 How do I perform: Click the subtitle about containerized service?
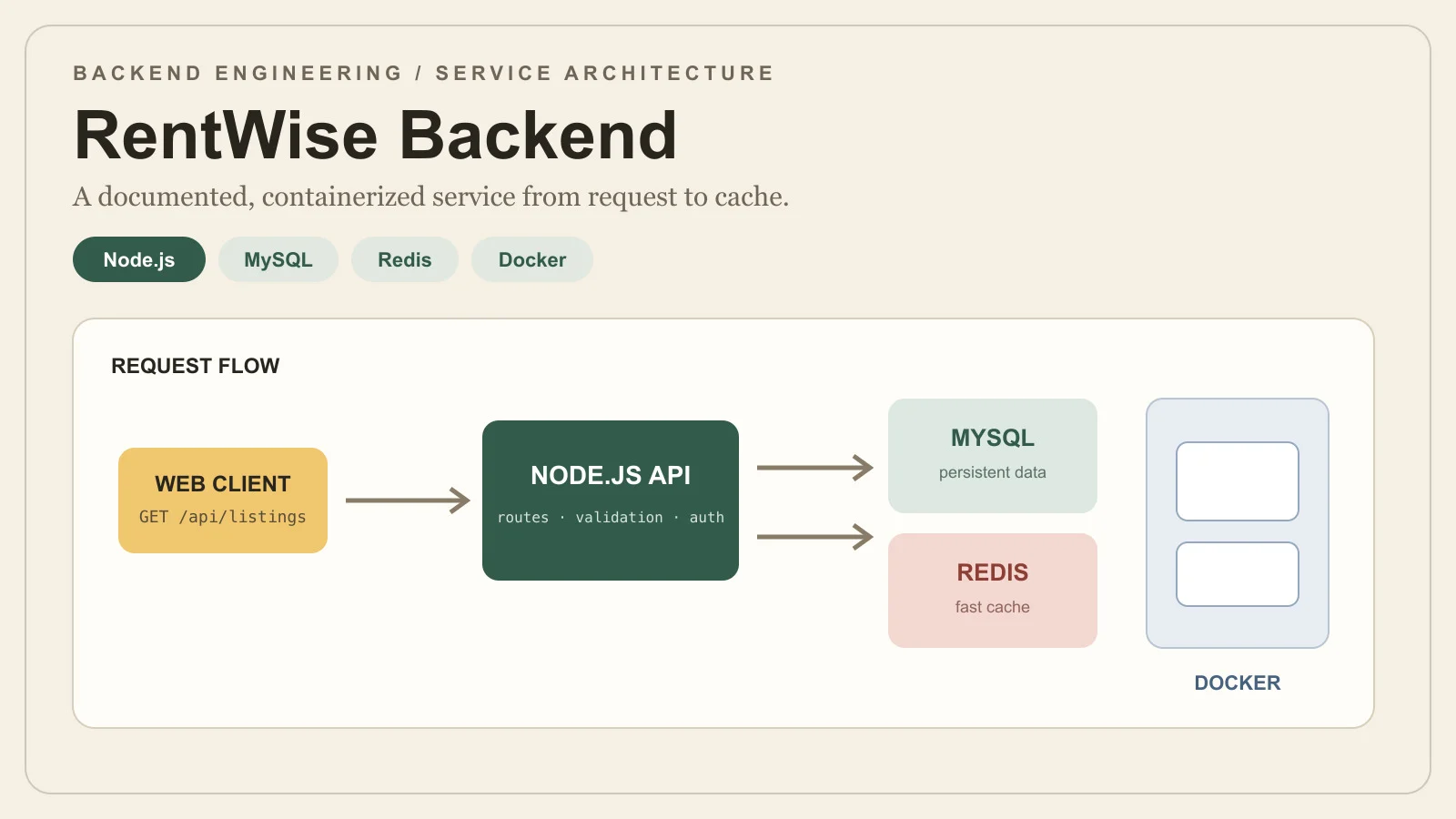click(x=431, y=197)
